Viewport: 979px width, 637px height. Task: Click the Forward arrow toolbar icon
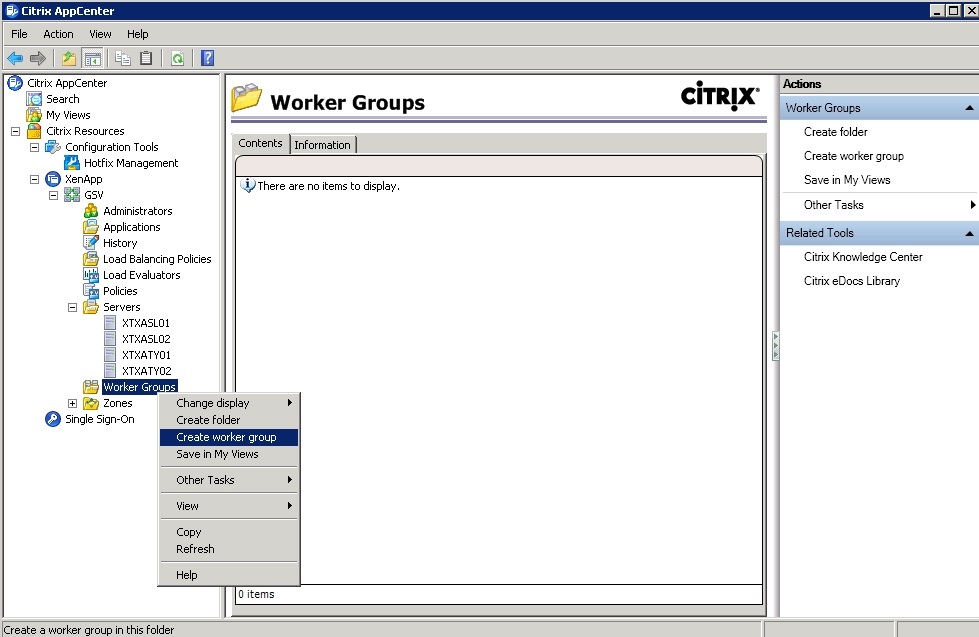38,59
